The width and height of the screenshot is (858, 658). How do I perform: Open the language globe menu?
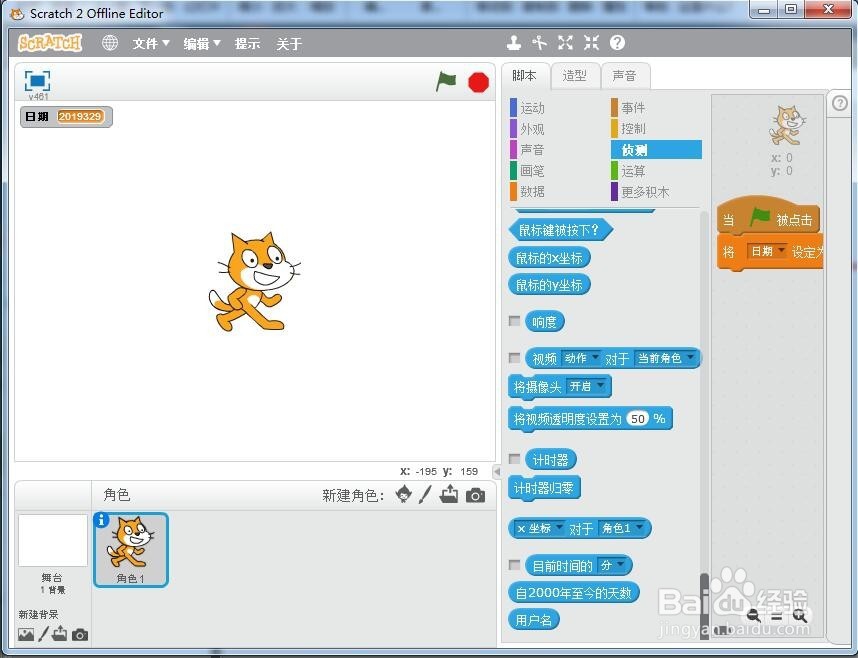coord(110,43)
